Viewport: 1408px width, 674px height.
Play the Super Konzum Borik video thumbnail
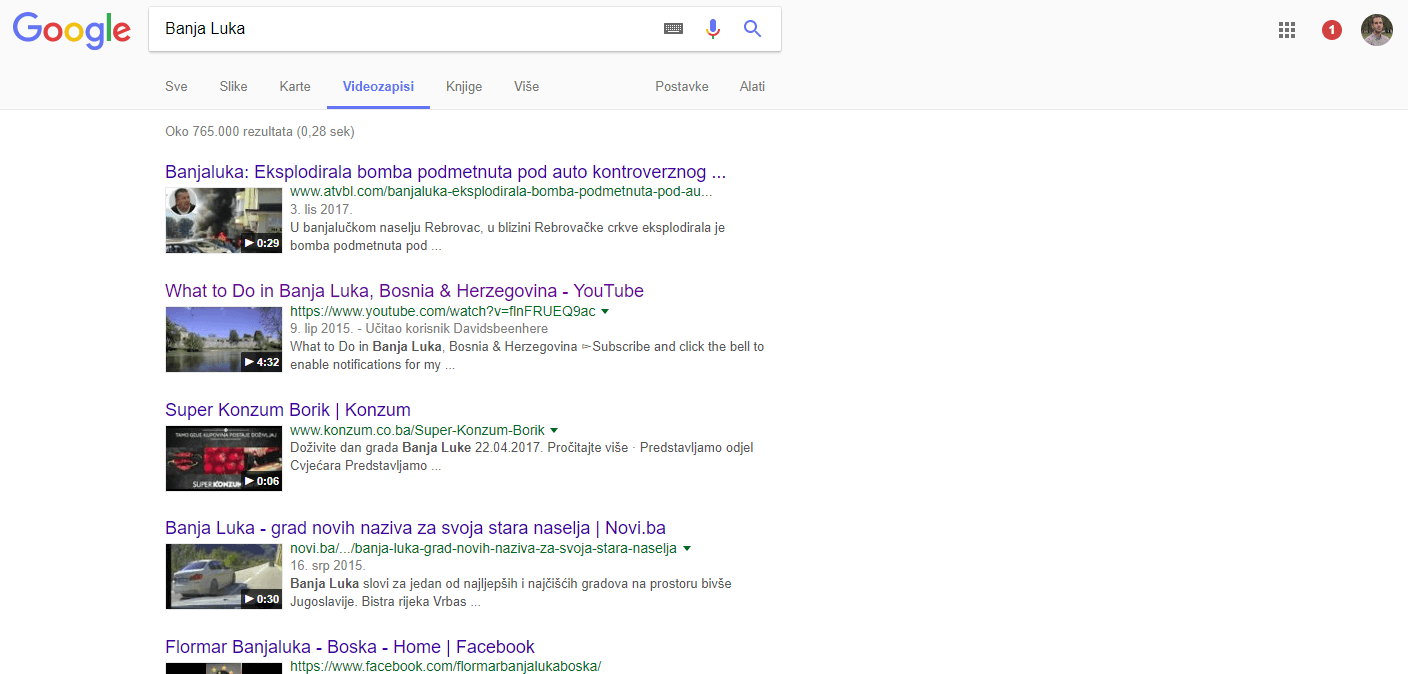coord(223,458)
